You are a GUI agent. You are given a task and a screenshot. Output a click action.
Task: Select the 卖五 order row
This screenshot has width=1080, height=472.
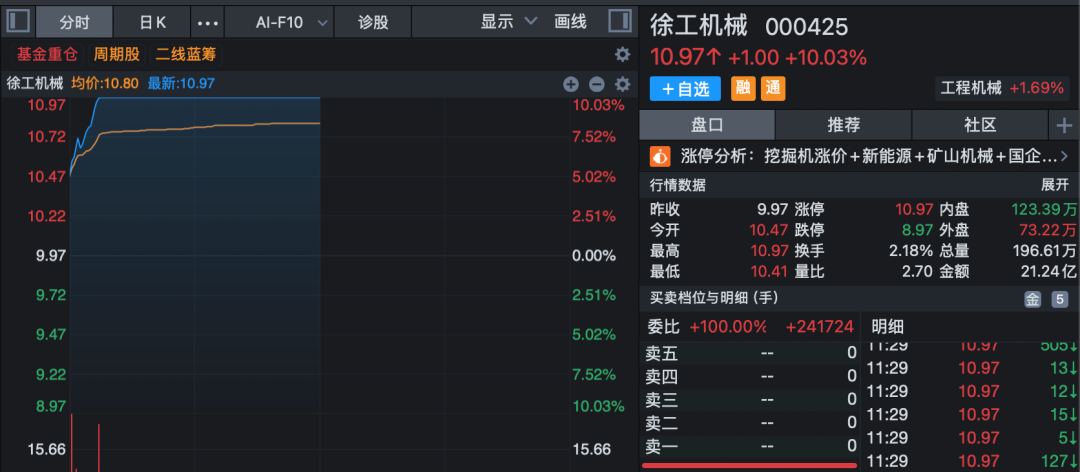tap(749, 353)
